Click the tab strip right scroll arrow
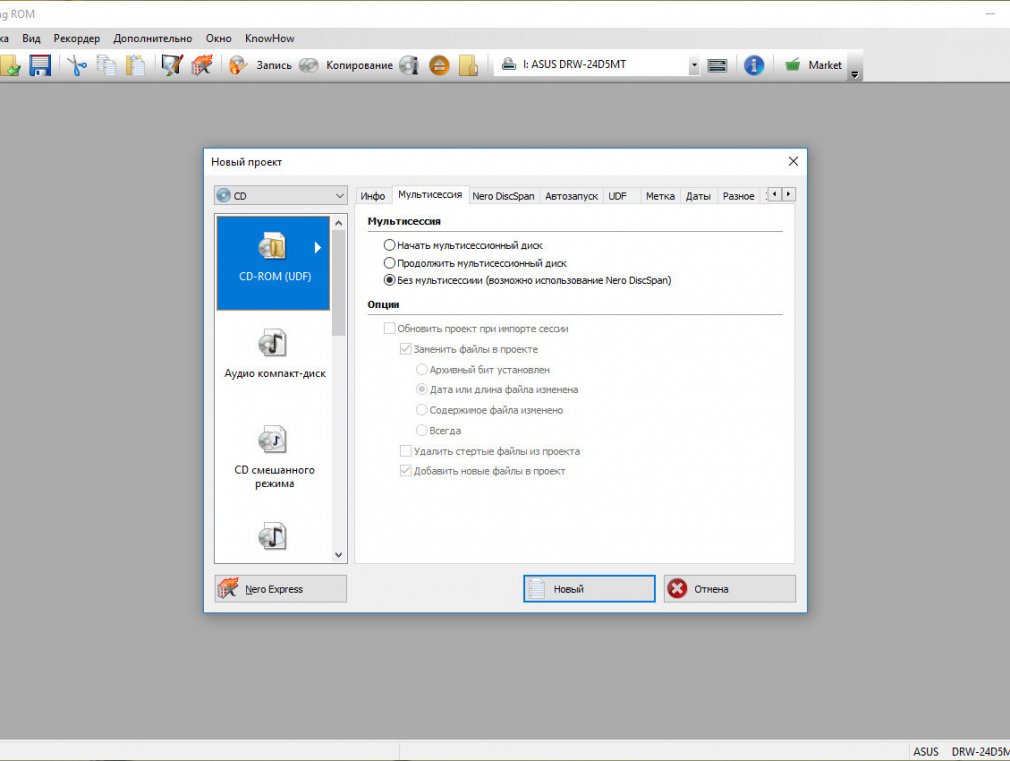This screenshot has width=1010, height=761. click(x=788, y=194)
